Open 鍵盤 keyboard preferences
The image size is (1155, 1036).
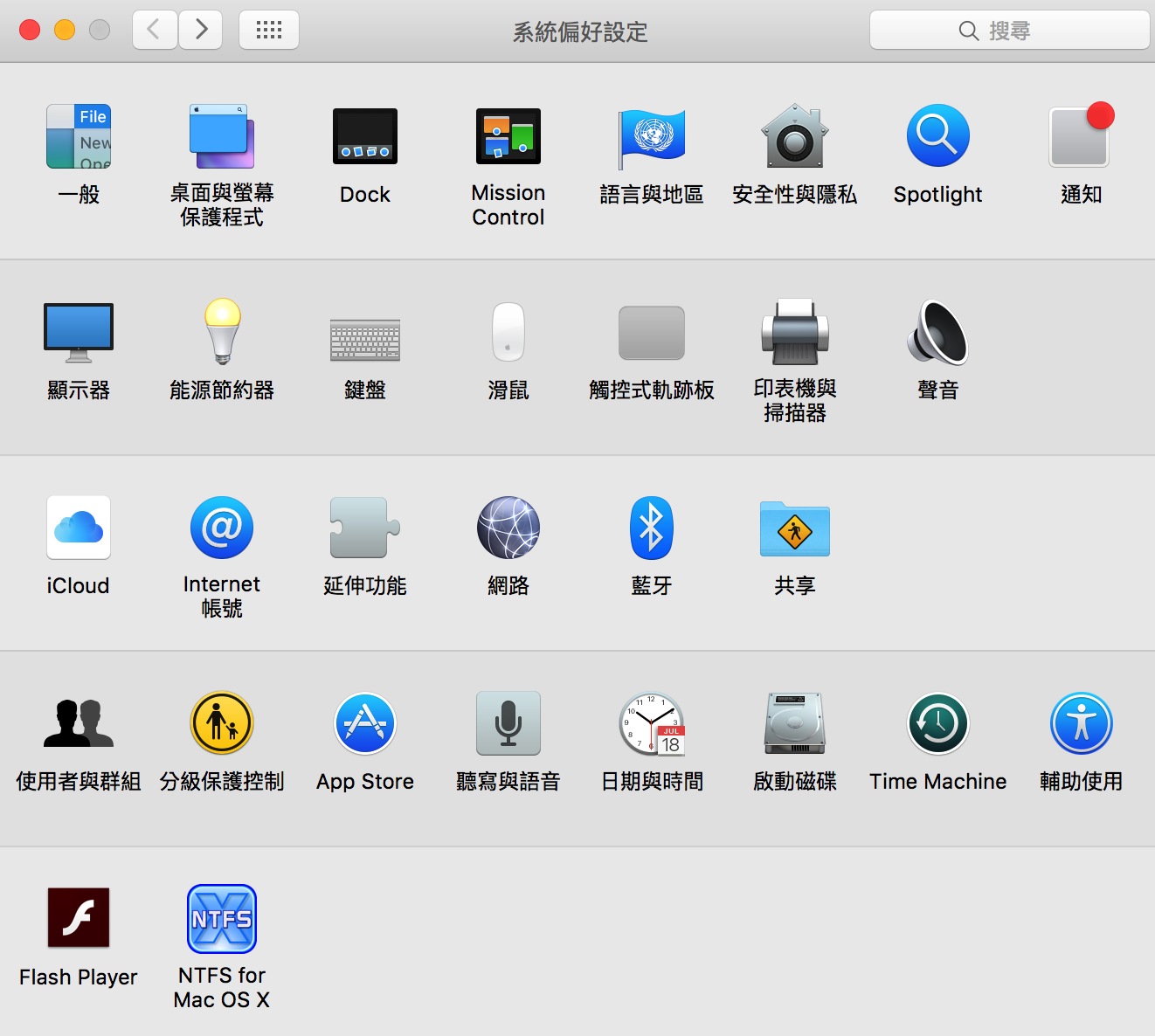click(x=365, y=340)
